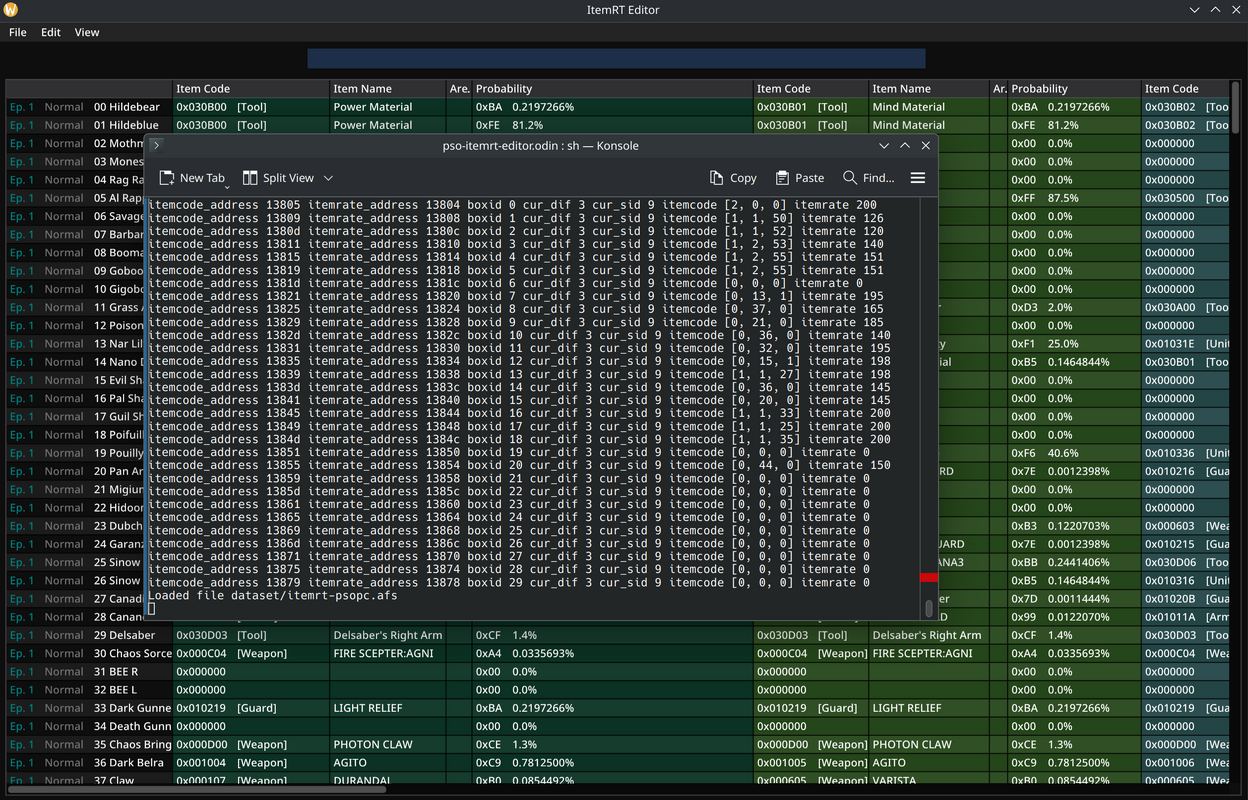This screenshot has height=800, width=1248.
Task: Expand the Split View dropdown chevron
Action: 328,178
